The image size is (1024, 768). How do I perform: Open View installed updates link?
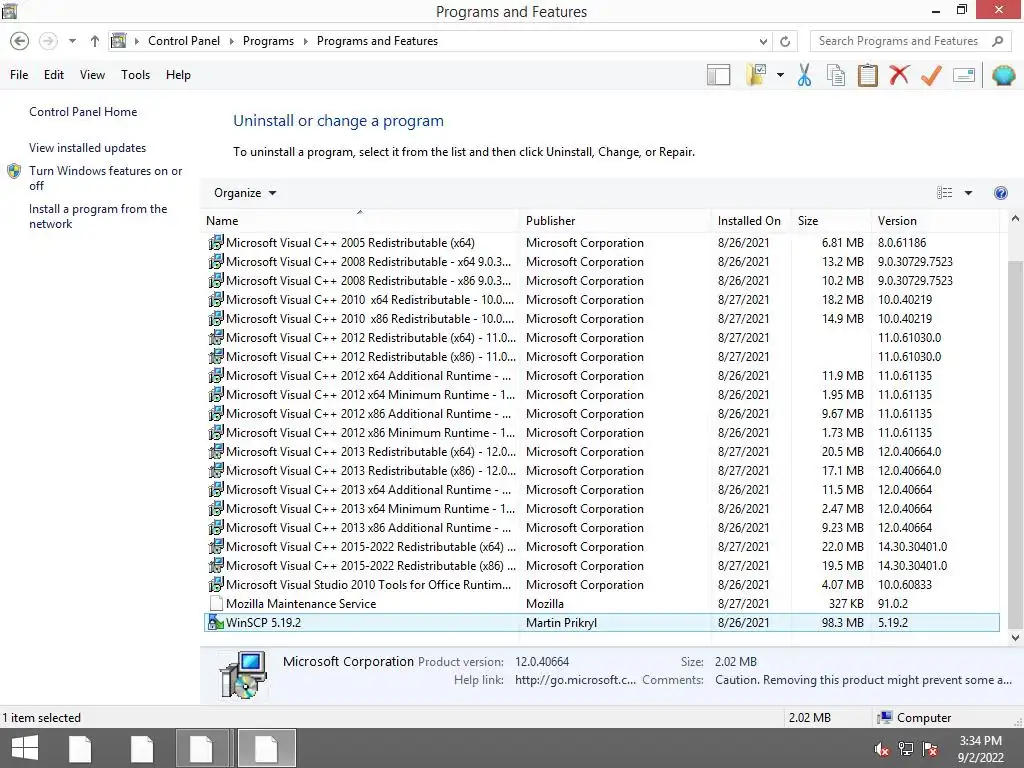(88, 148)
